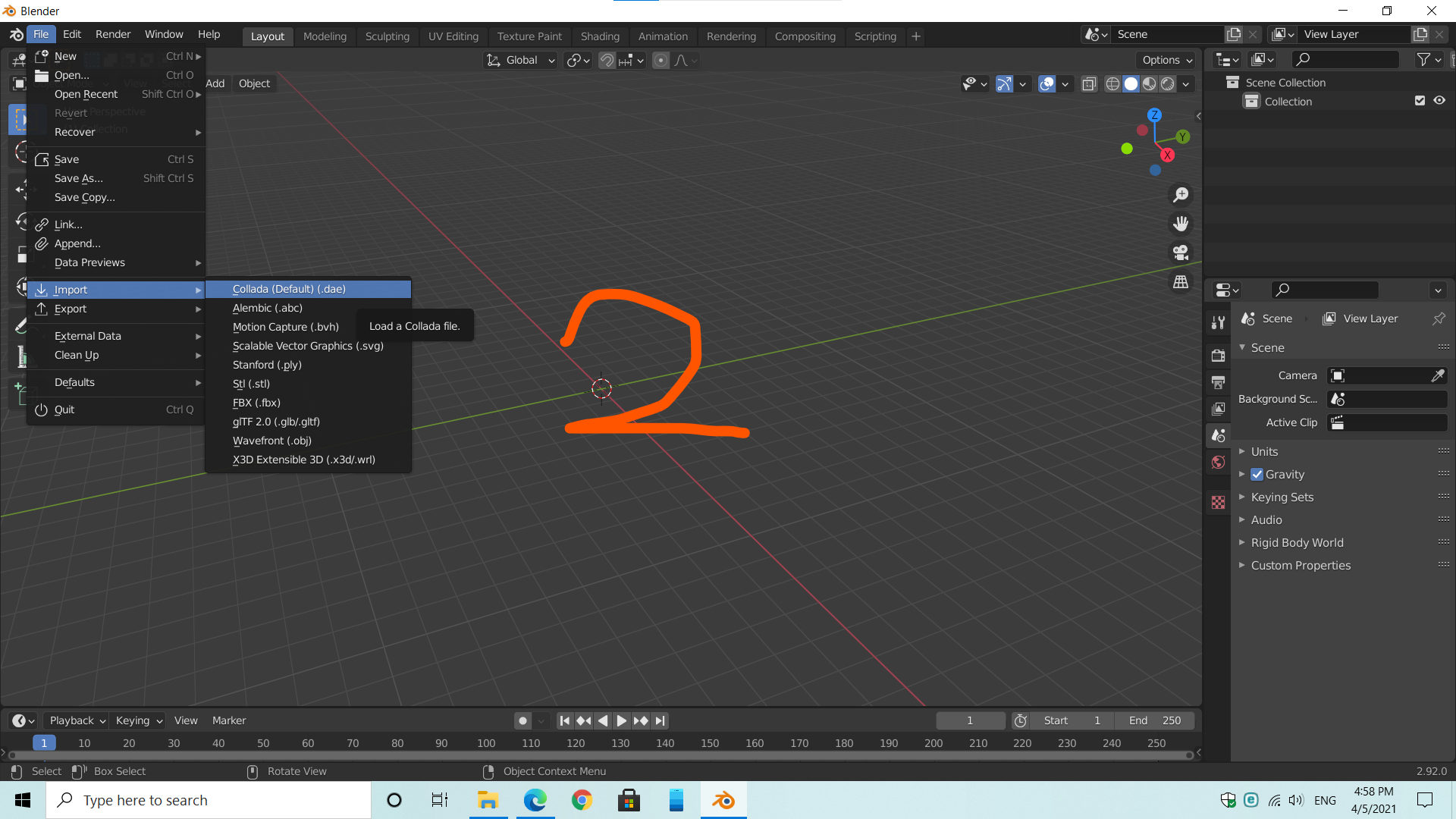Image resolution: width=1456 pixels, height=819 pixels.
Task: Click the current frame number field
Action: [x=970, y=720]
